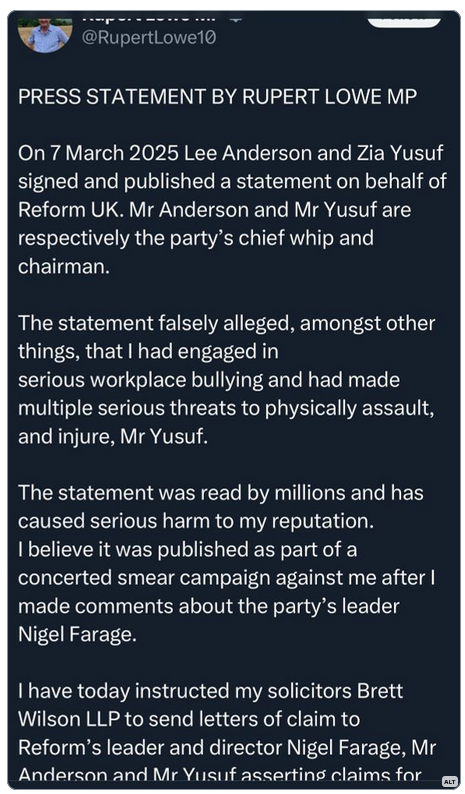Screen dimensions: 465x794
Task: Click the line beginning Wilson LLP to send
Action: pyautogui.click(x=189, y=720)
